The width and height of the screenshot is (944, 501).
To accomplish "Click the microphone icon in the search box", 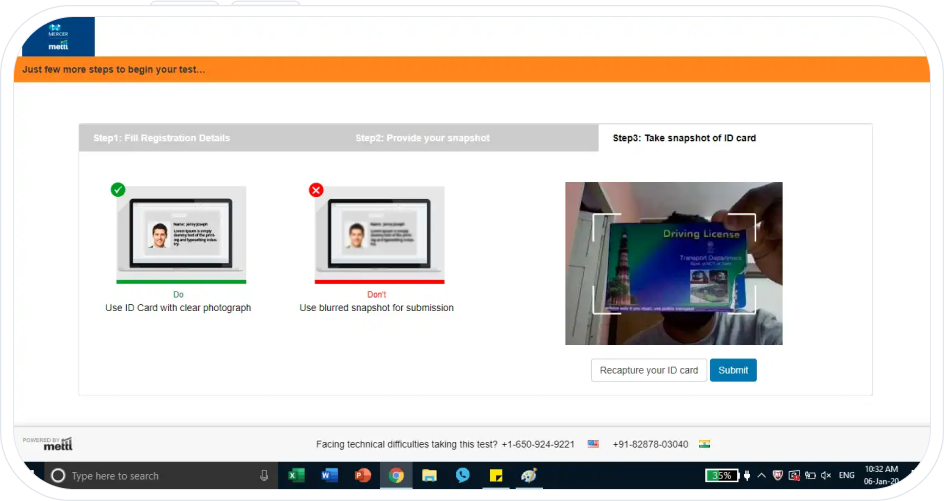I will click(264, 476).
